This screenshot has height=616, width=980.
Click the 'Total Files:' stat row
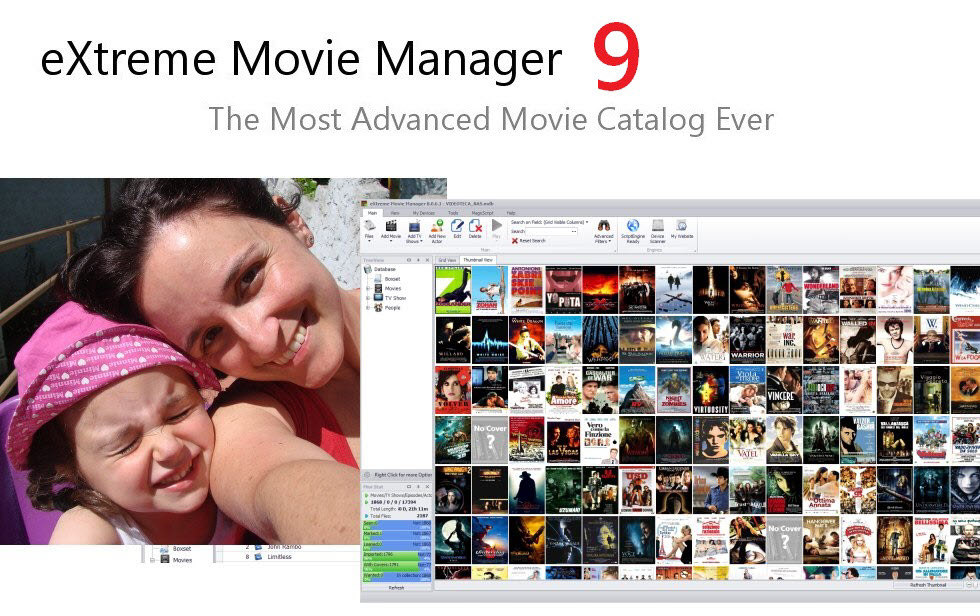[x=397, y=516]
